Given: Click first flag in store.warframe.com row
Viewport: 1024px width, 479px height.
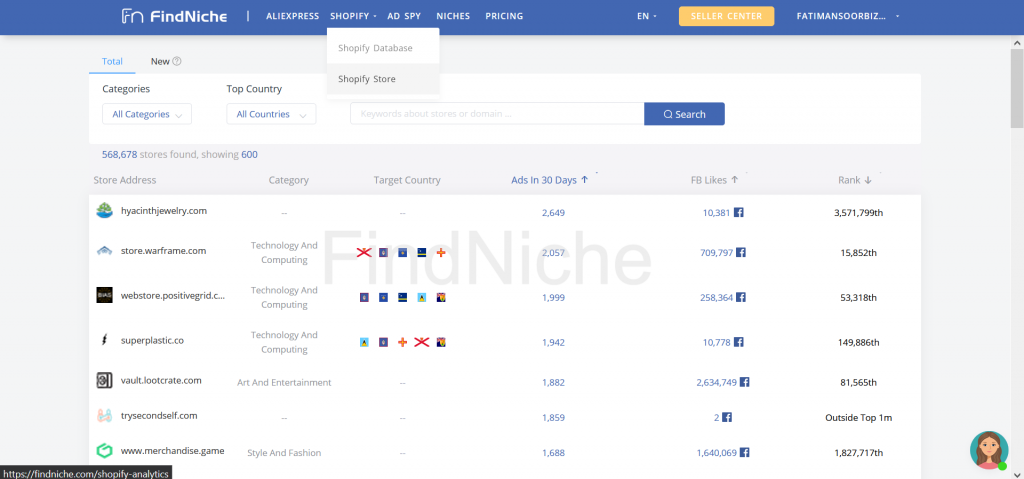Looking at the screenshot, I should [364, 252].
